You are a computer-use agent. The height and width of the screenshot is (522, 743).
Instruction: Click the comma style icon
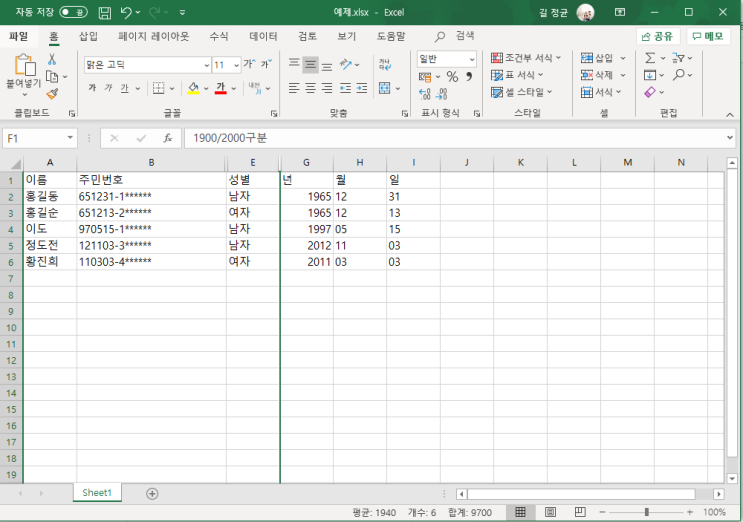(469, 76)
